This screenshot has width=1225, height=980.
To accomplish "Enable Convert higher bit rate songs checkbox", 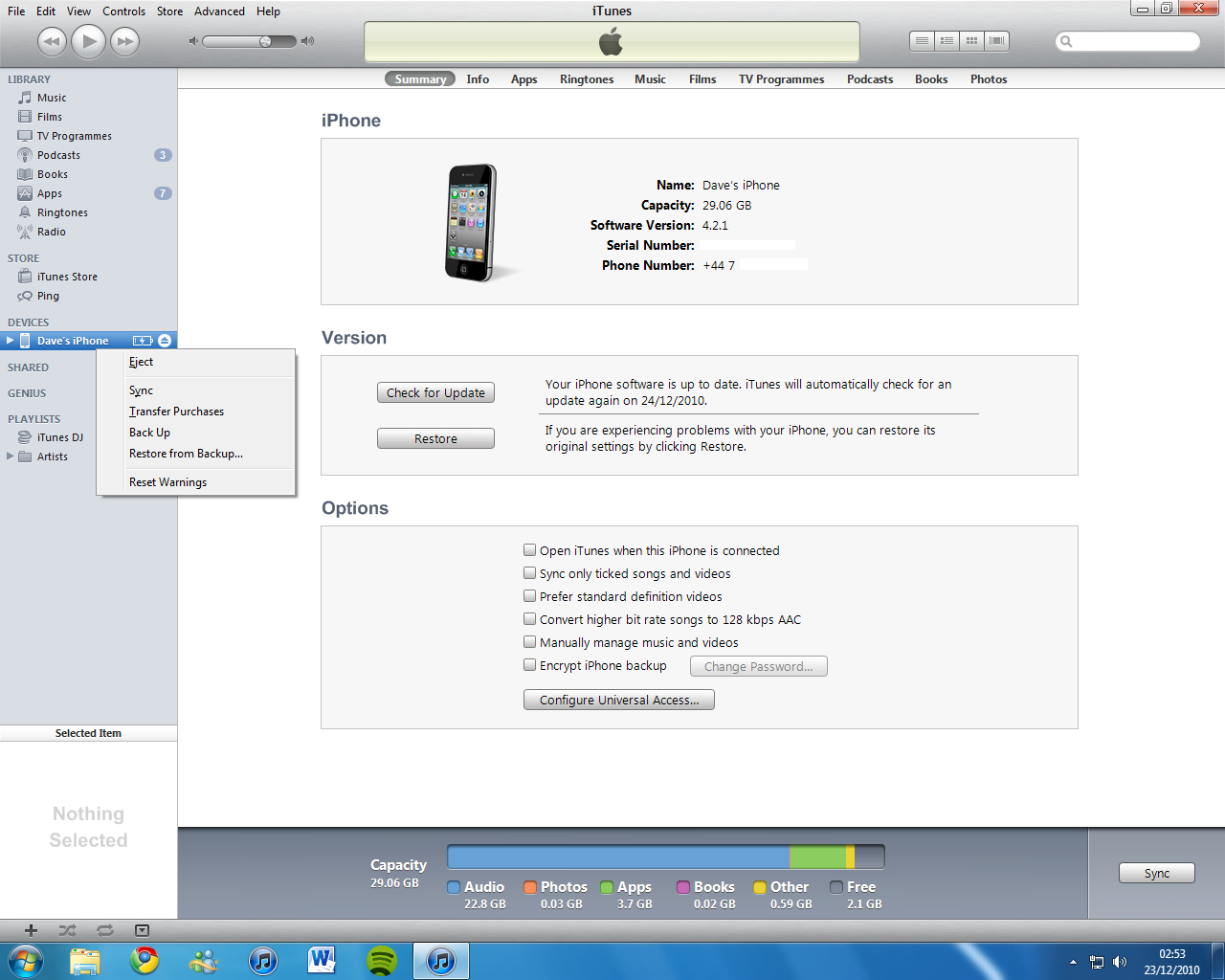I will tap(529, 619).
